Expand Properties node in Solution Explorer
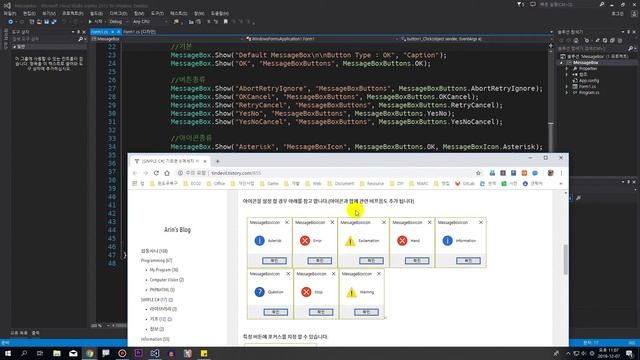Image resolution: width=640 pixels, height=360 pixels. click(567, 69)
